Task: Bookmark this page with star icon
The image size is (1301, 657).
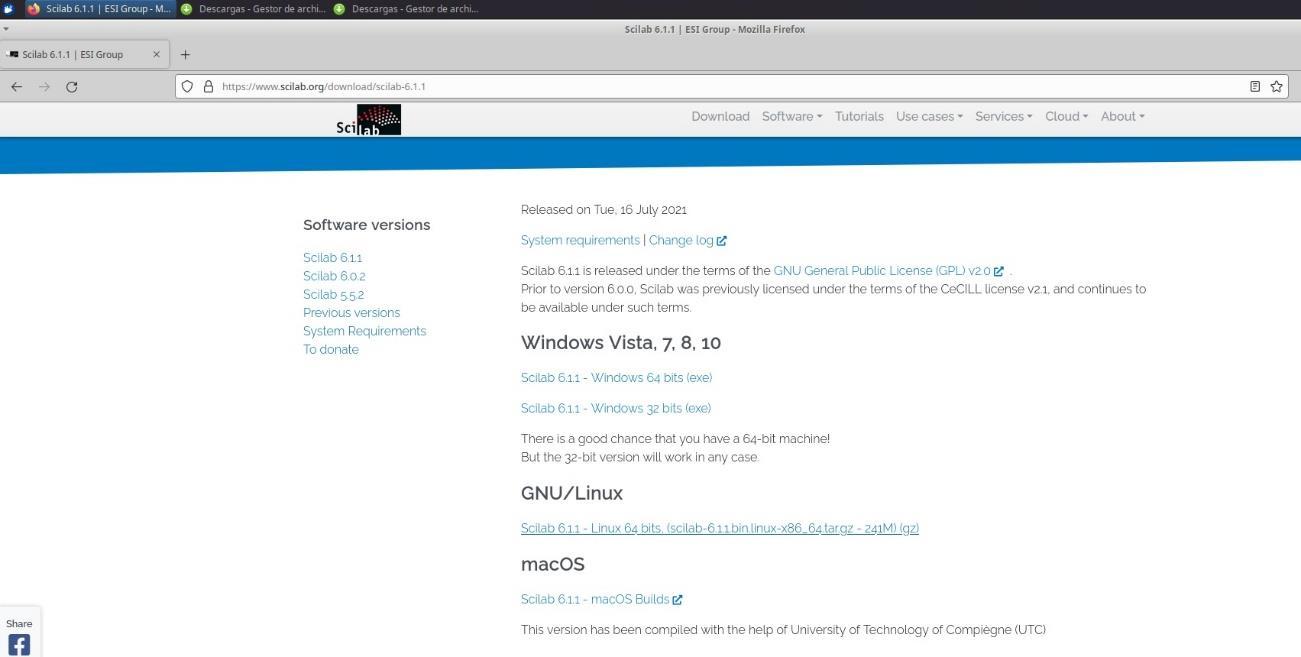Action: pyautogui.click(x=1276, y=86)
